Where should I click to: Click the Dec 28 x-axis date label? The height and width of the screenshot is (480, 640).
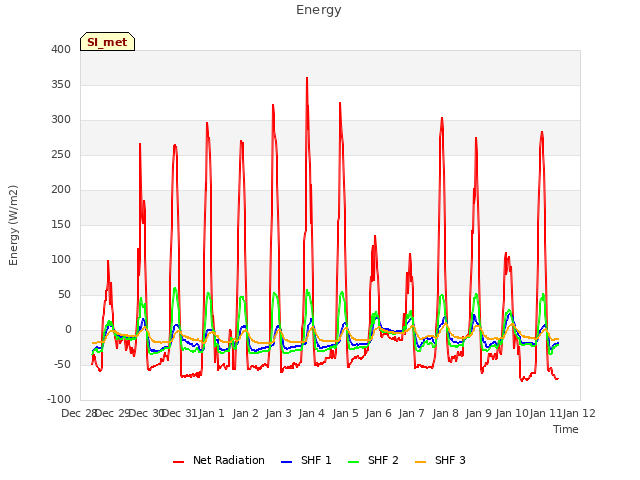[x=79, y=413]
